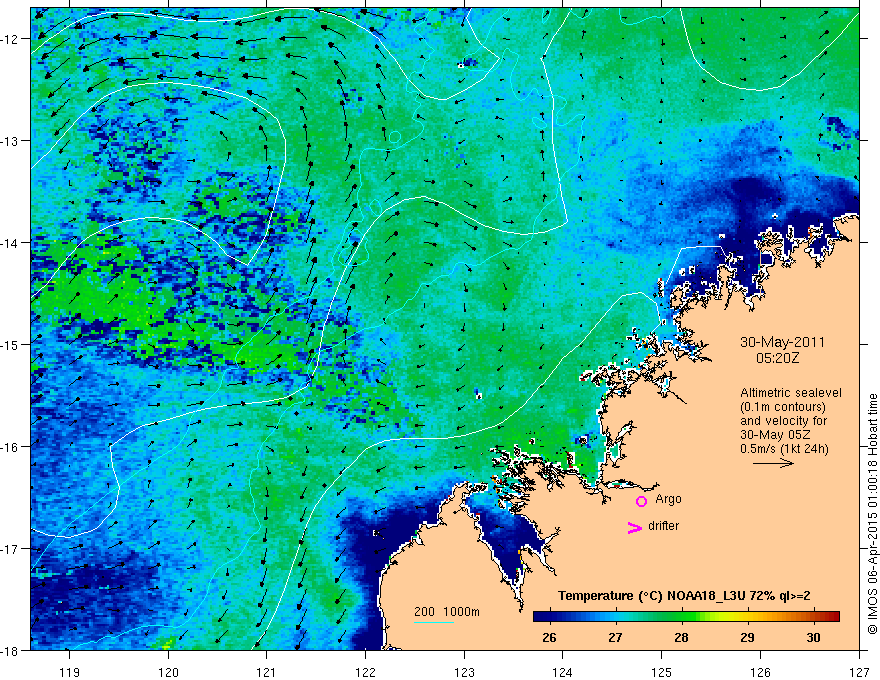The width and height of the screenshot is (880, 680).
Task: Click the 30 label on temperature scale
Action: pos(813,638)
